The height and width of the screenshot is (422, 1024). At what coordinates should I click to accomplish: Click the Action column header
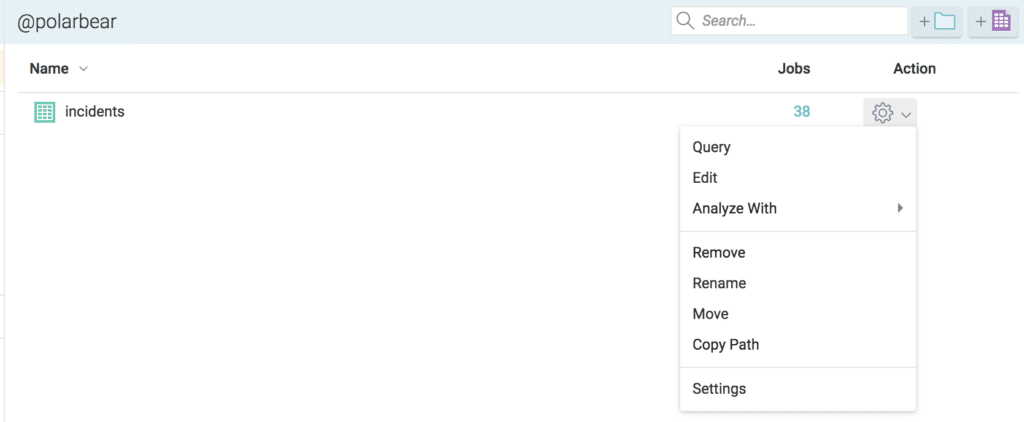point(914,69)
